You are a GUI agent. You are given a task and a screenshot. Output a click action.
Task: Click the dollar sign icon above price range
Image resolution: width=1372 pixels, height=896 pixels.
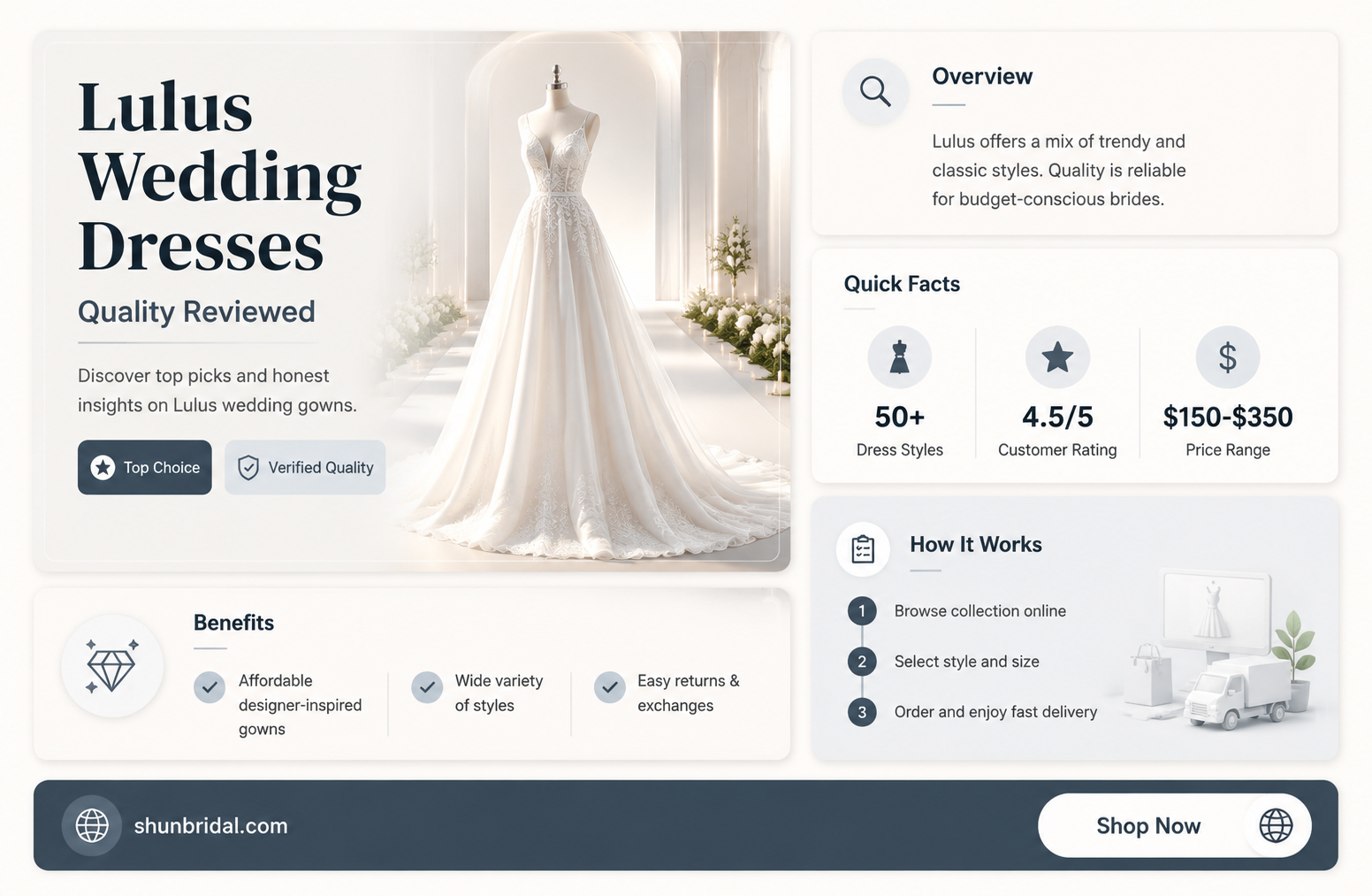[1227, 357]
